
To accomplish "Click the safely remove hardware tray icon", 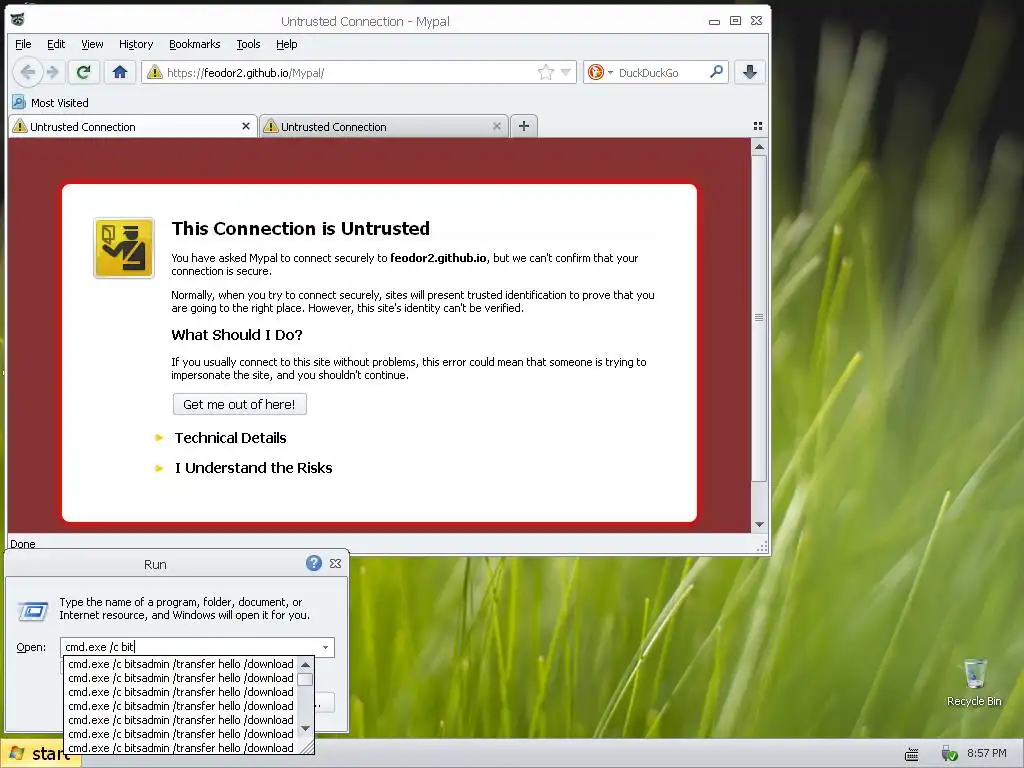I will 949,754.
